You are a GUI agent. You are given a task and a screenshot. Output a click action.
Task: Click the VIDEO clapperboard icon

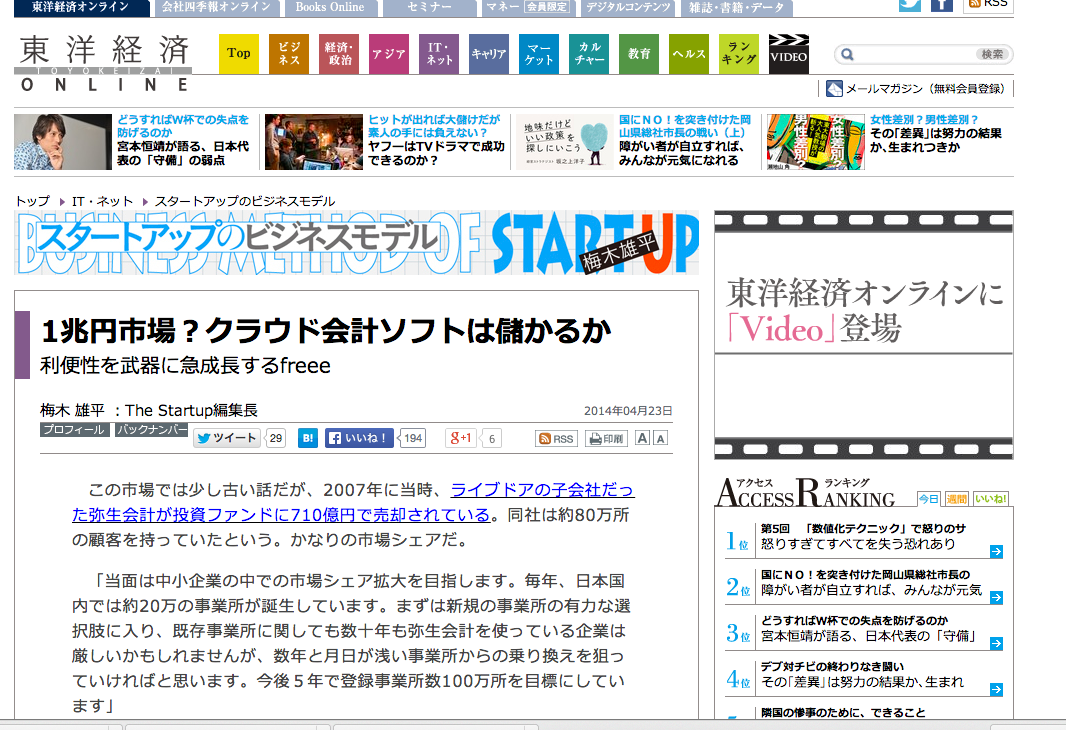[x=788, y=54]
